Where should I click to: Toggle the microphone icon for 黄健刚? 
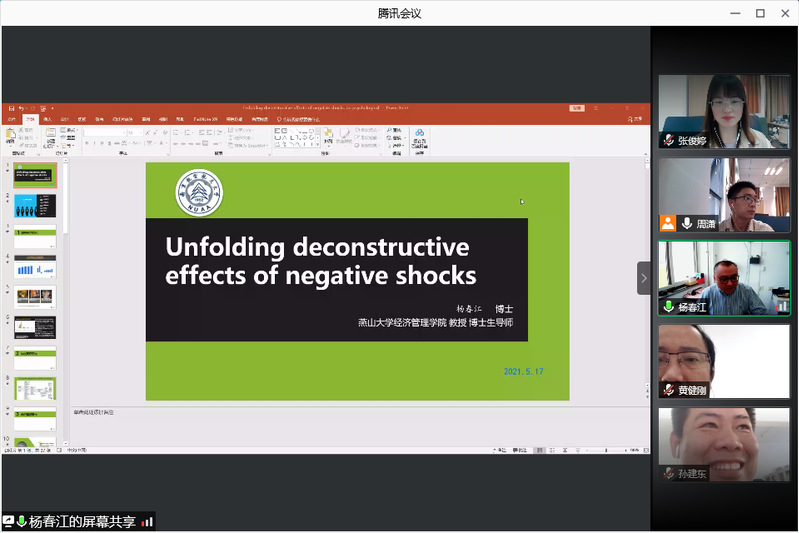(x=668, y=390)
